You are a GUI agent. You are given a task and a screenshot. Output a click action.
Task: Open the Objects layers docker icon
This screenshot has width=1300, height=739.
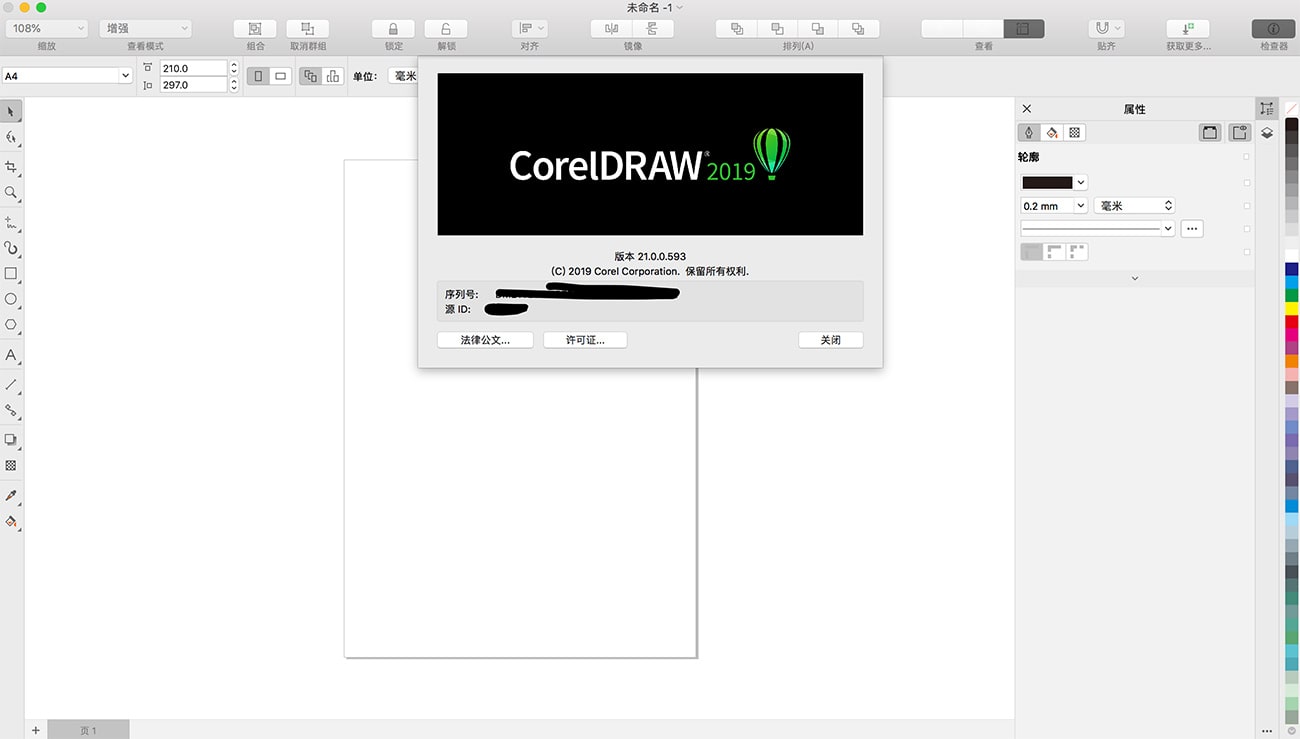click(x=1267, y=133)
